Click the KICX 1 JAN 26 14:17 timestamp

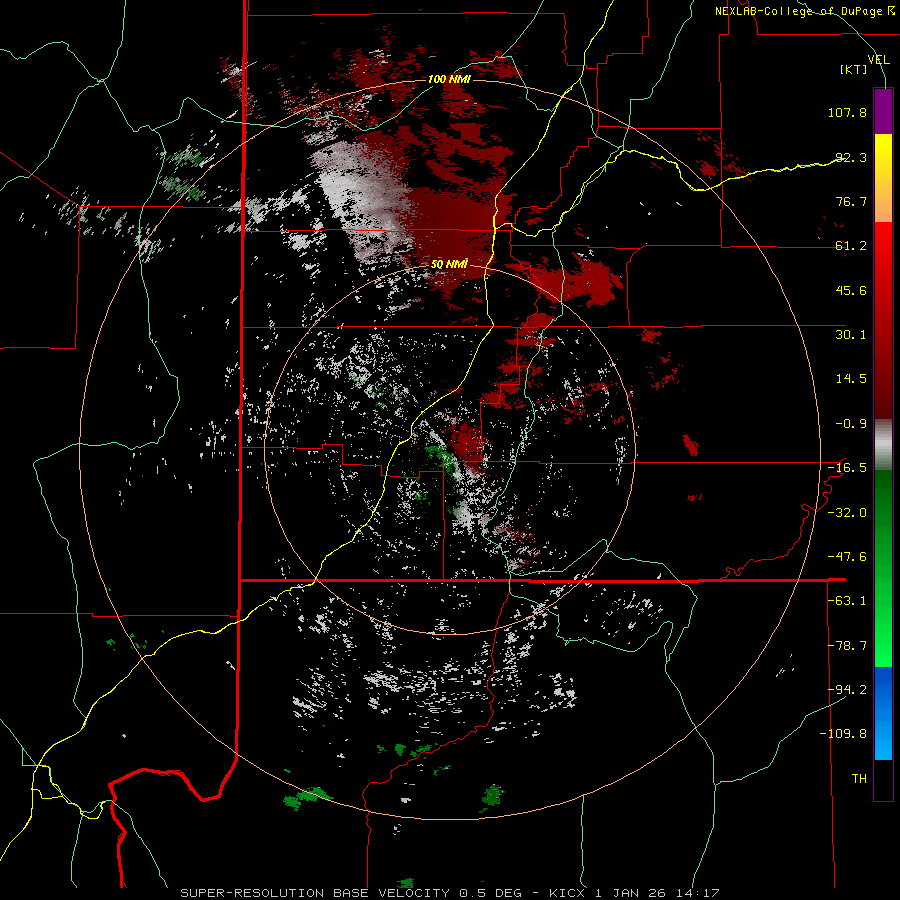tap(634, 893)
